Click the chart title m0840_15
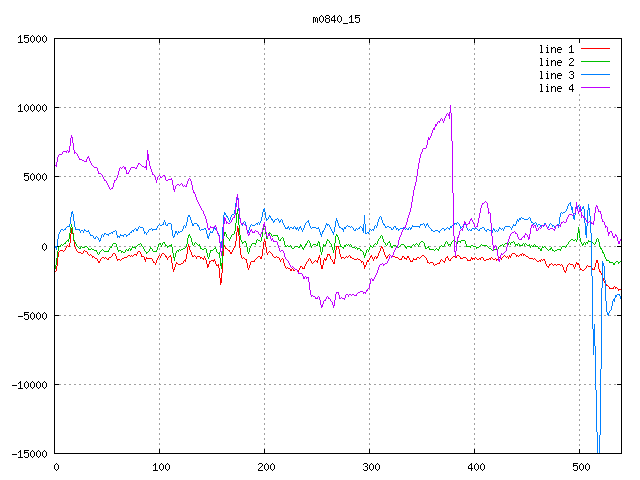This screenshot has height=480, width=640. 336,19
